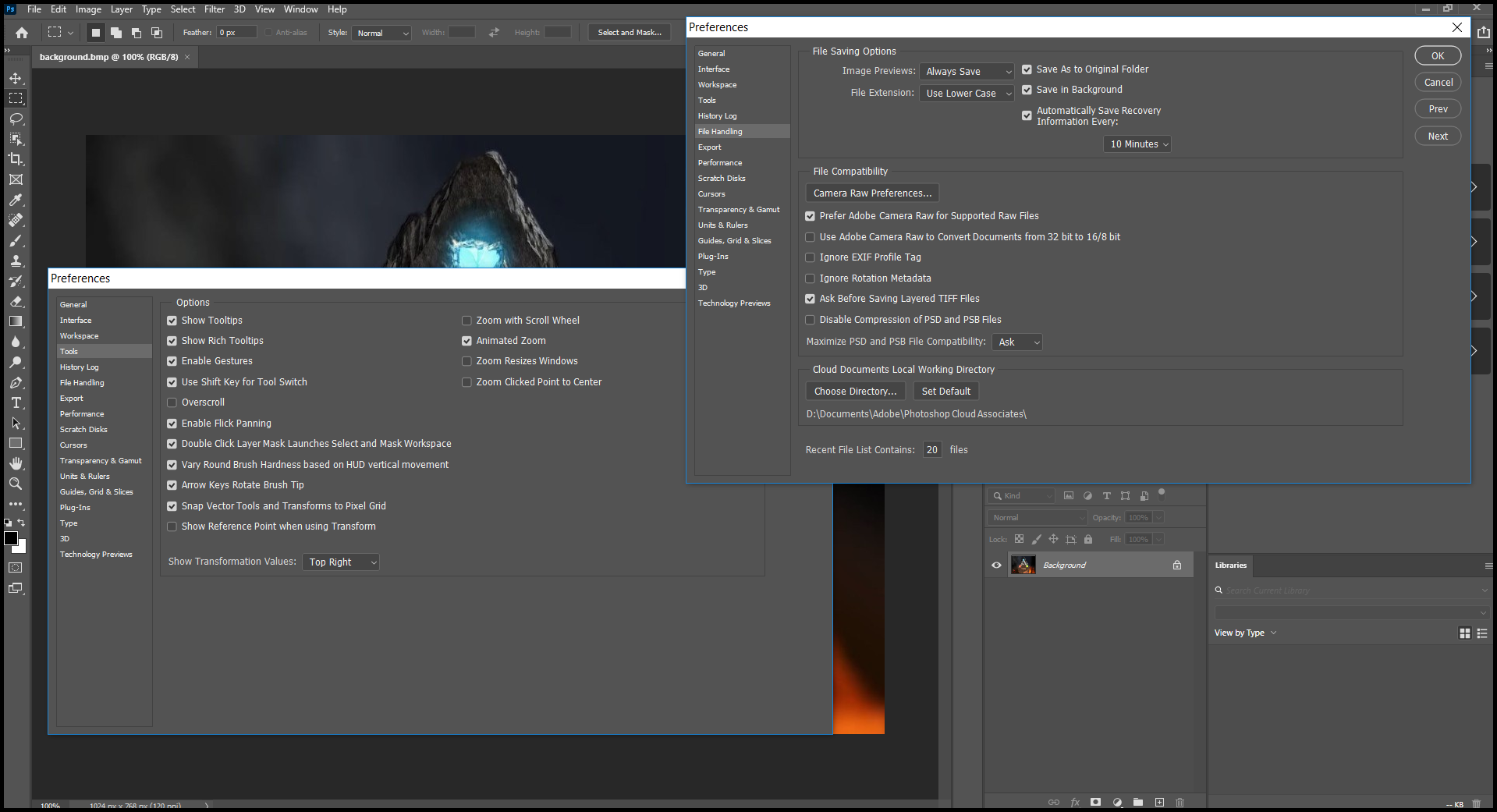Click Select and Mask button

pyautogui.click(x=630, y=33)
